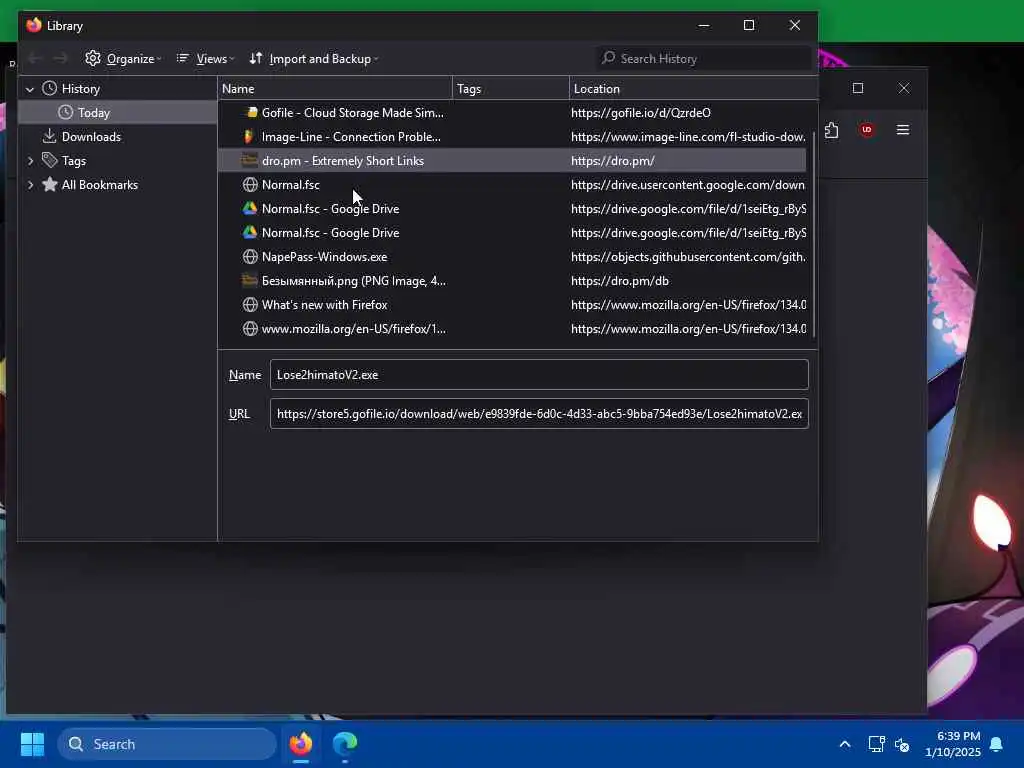This screenshot has height=768, width=1024.
Task: Select the Безымянный.png history entry
Action: click(512, 281)
